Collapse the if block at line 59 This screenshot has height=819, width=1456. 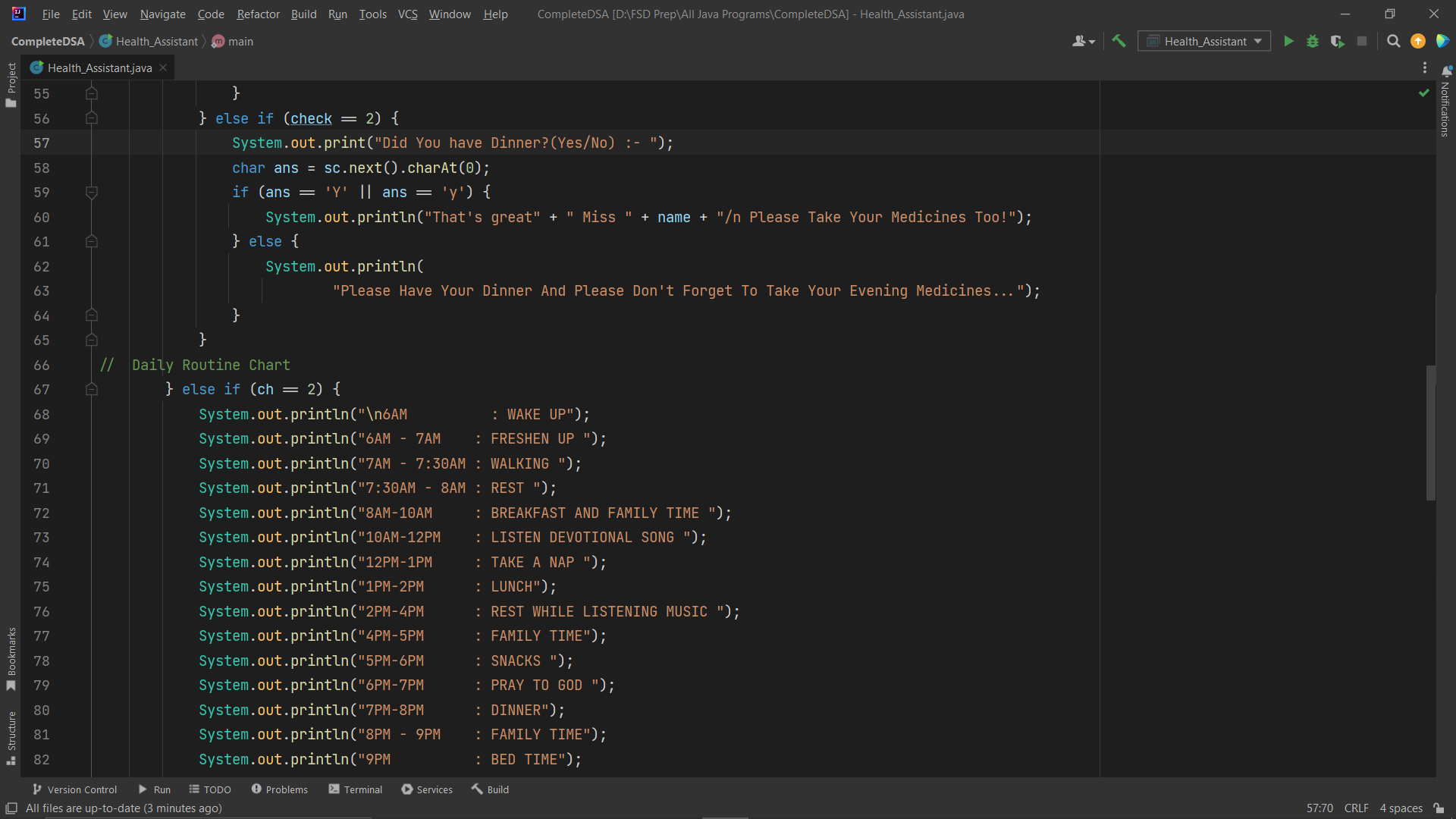(x=92, y=193)
